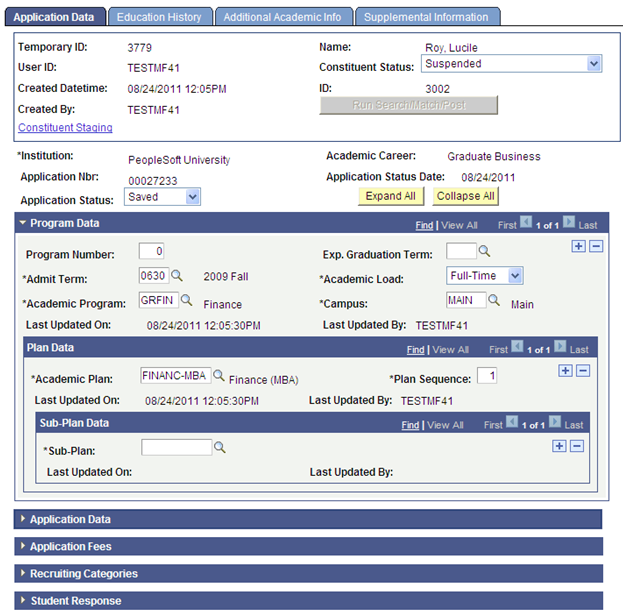
Task: Click the Academic Program field showing GRFIN
Action: [159, 300]
